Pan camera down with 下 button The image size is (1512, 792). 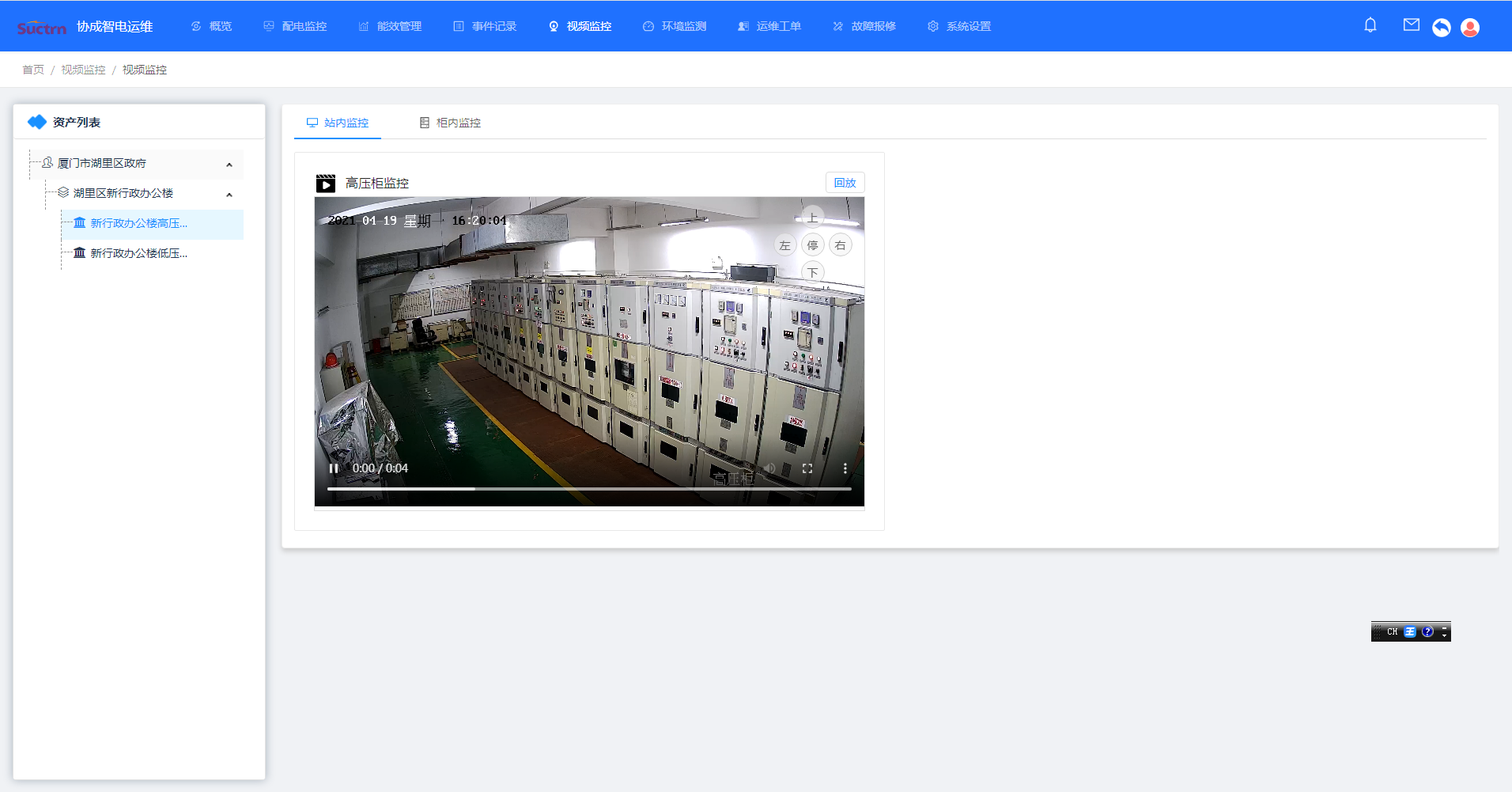point(812,273)
